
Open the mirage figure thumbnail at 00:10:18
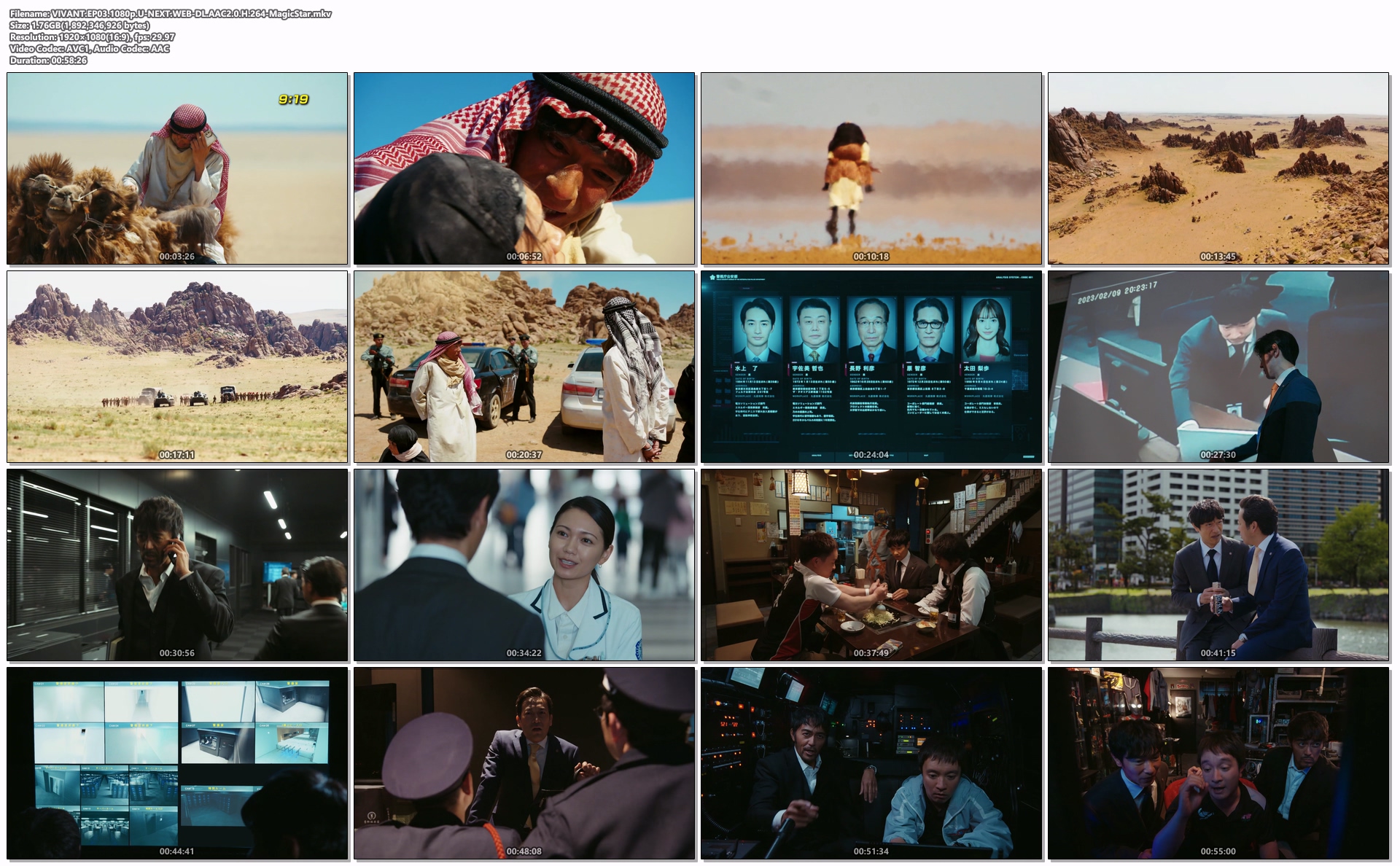tap(871, 168)
